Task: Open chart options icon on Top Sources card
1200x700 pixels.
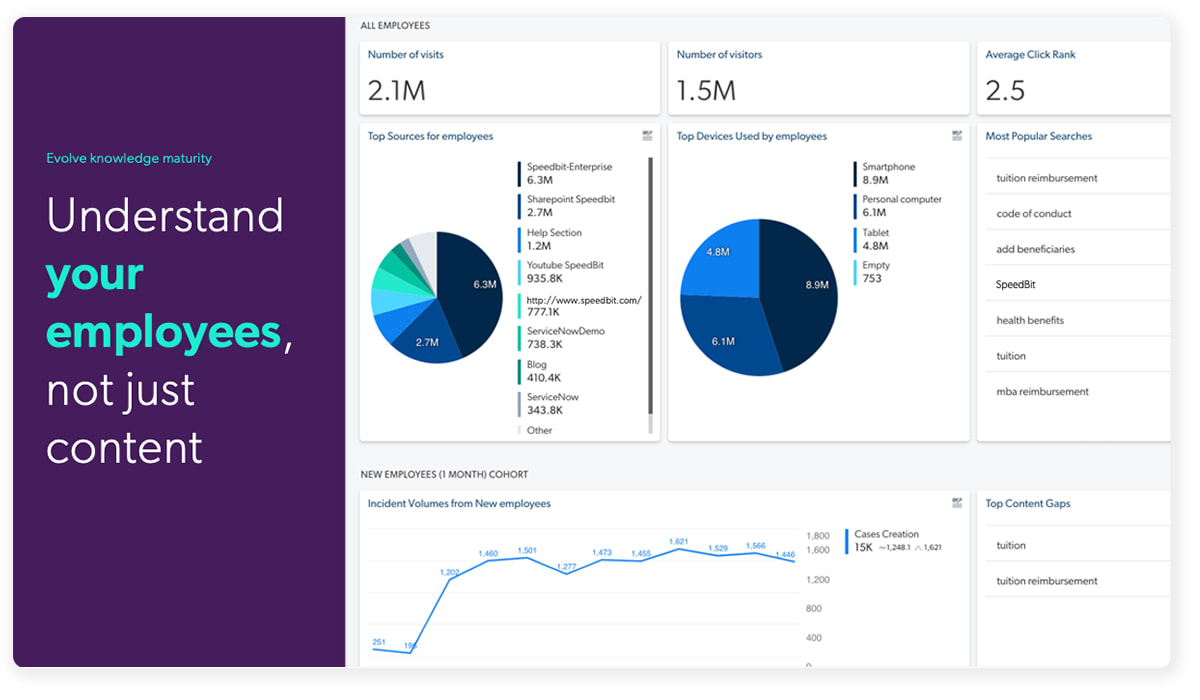Action: coord(648,135)
